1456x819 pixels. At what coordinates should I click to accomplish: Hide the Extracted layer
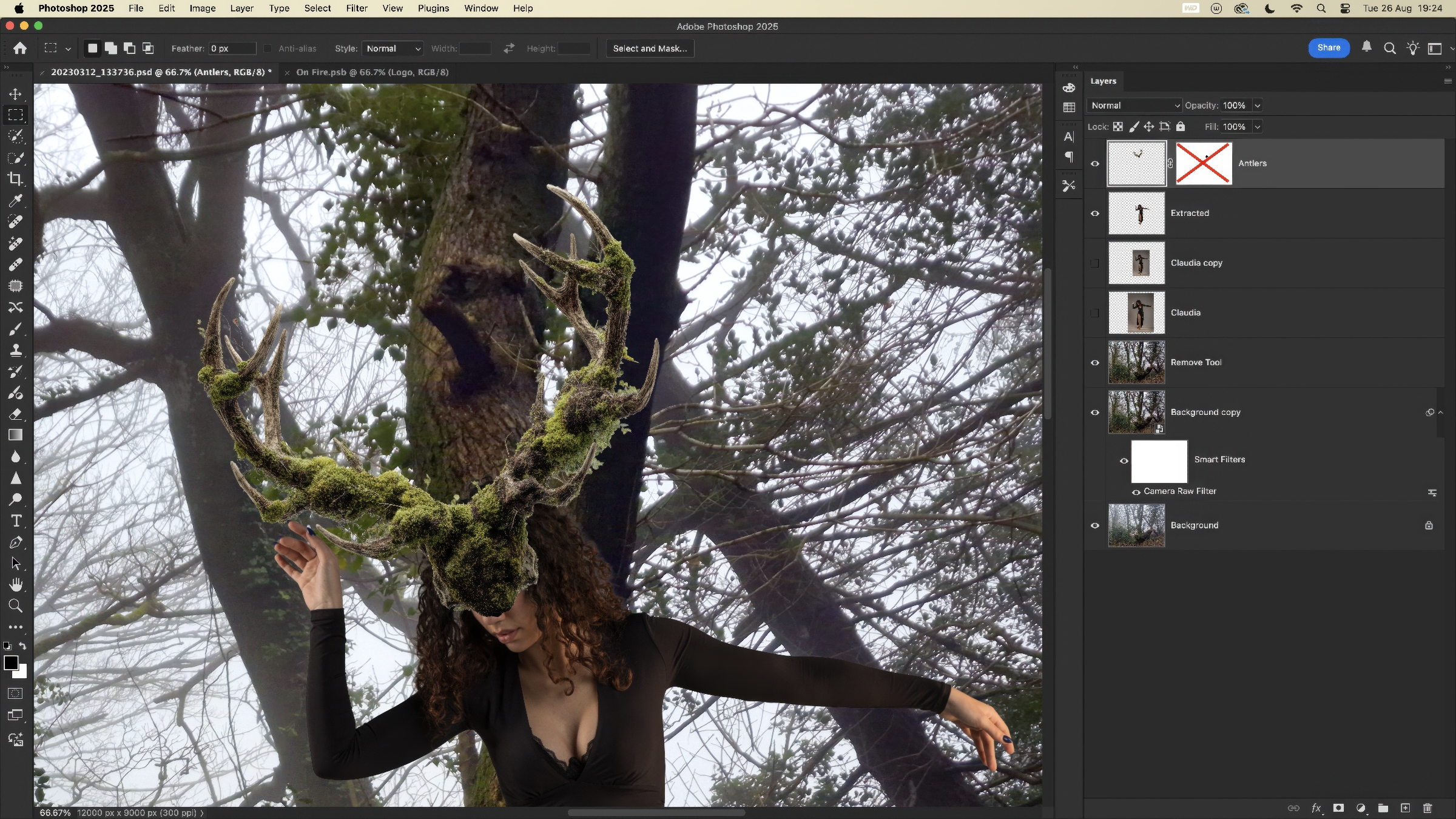1095,214
